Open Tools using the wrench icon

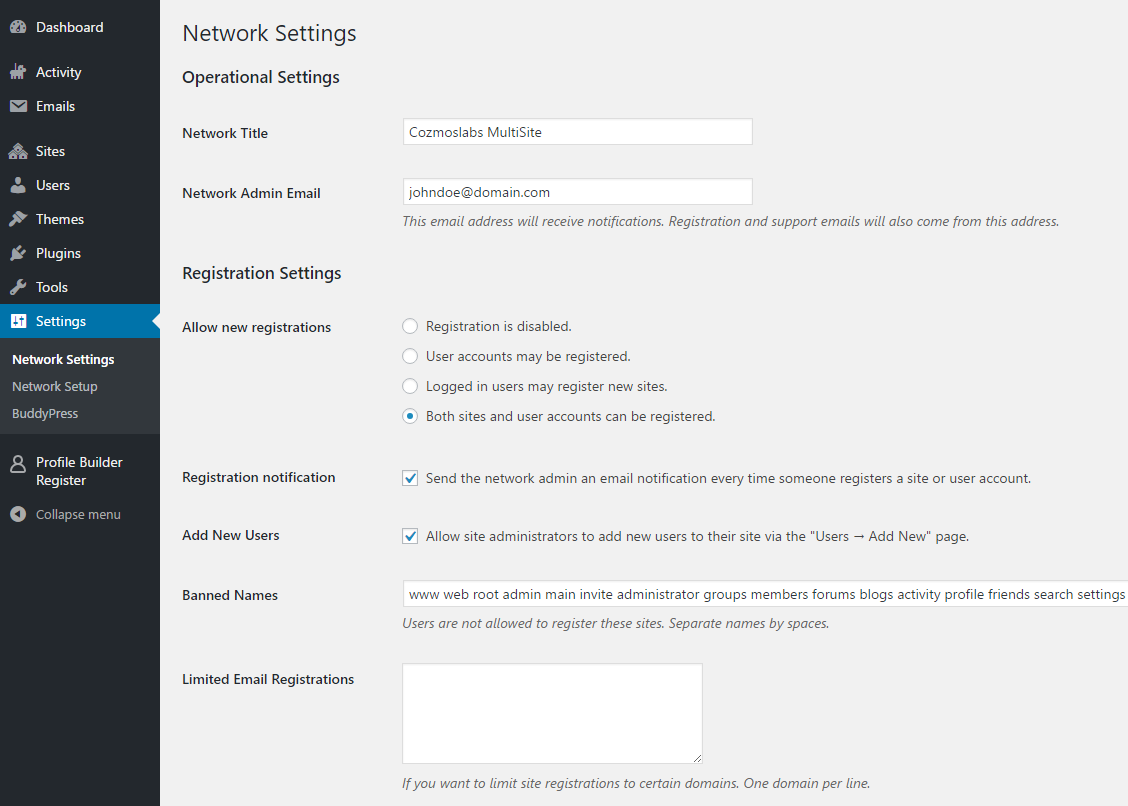click(18, 287)
